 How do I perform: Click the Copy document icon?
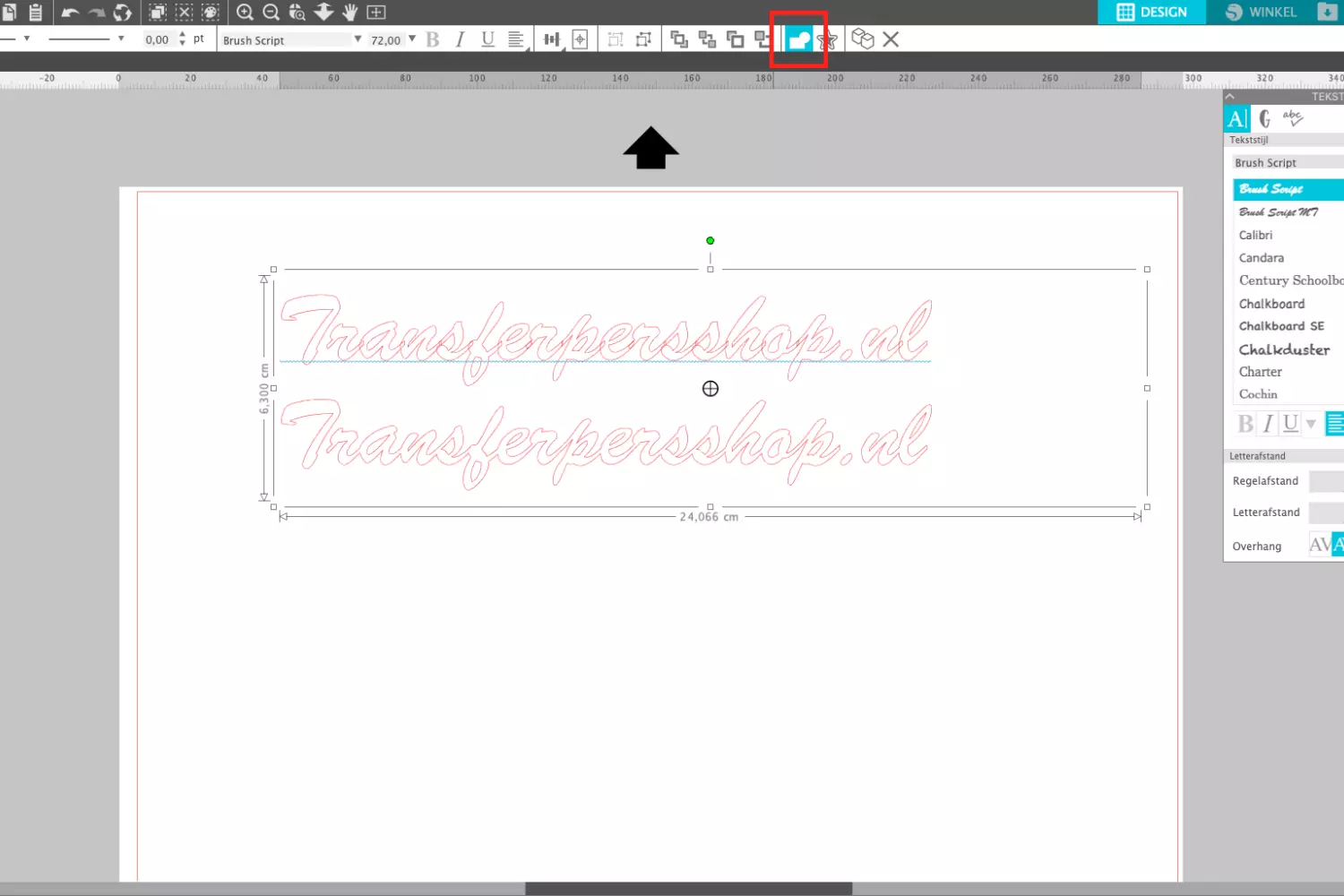tap(8, 13)
